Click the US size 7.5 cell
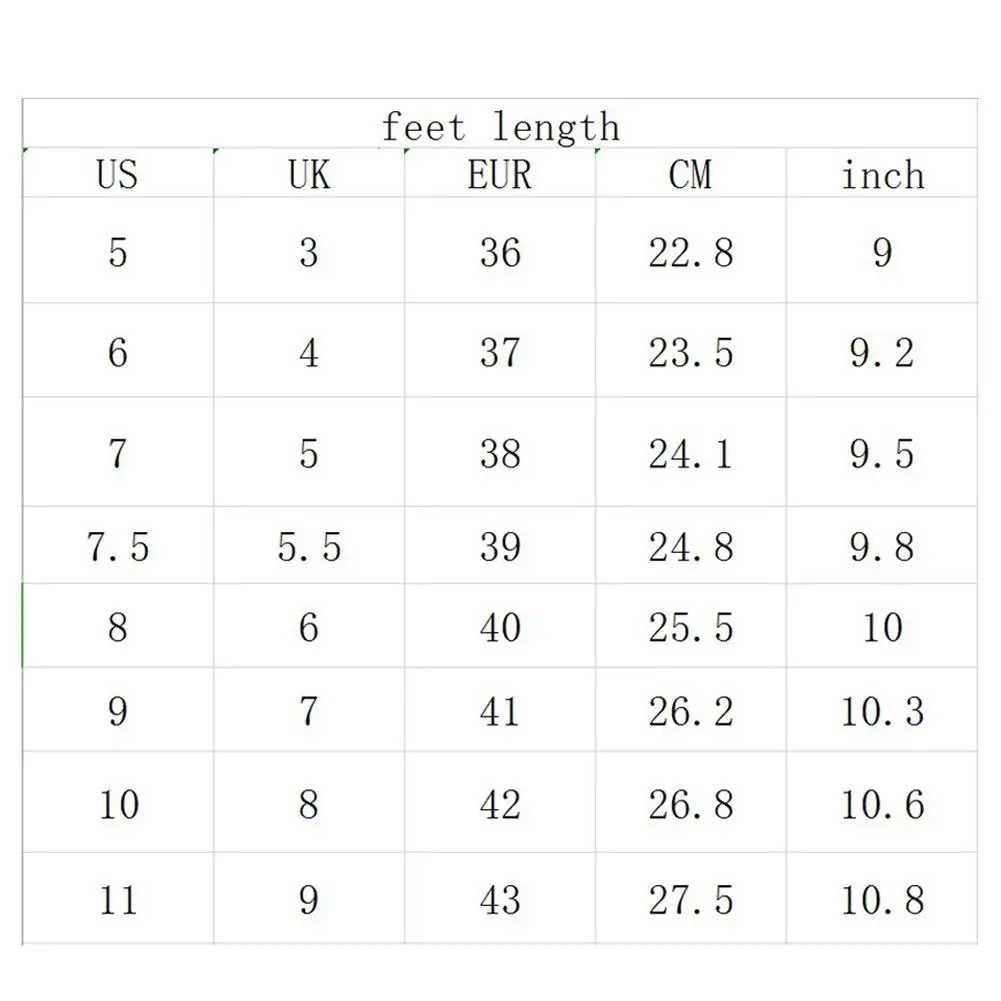The image size is (1001, 1001). tap(117, 546)
